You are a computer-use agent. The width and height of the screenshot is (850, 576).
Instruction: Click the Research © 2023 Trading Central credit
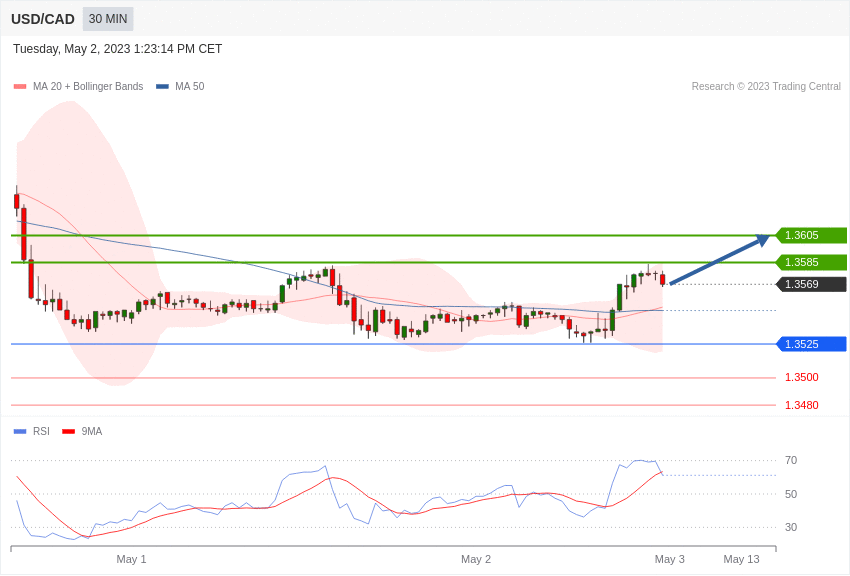pyautogui.click(x=766, y=86)
